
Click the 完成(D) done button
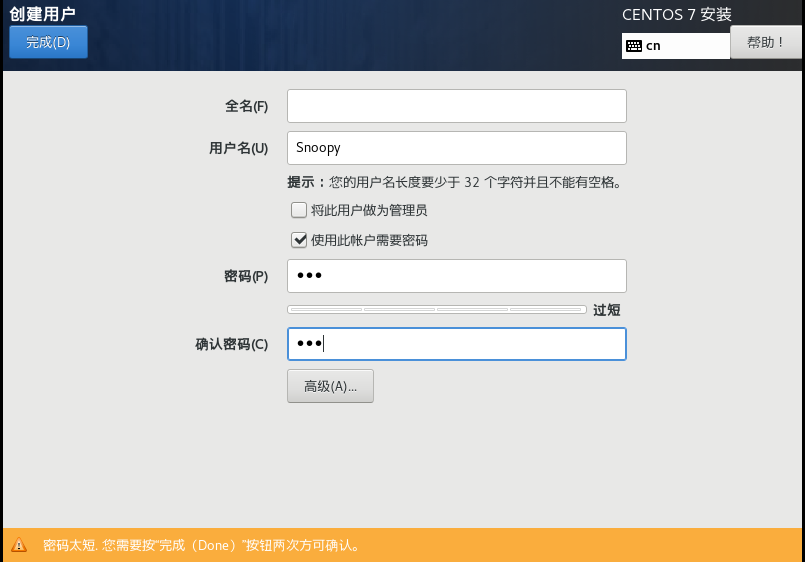48,42
